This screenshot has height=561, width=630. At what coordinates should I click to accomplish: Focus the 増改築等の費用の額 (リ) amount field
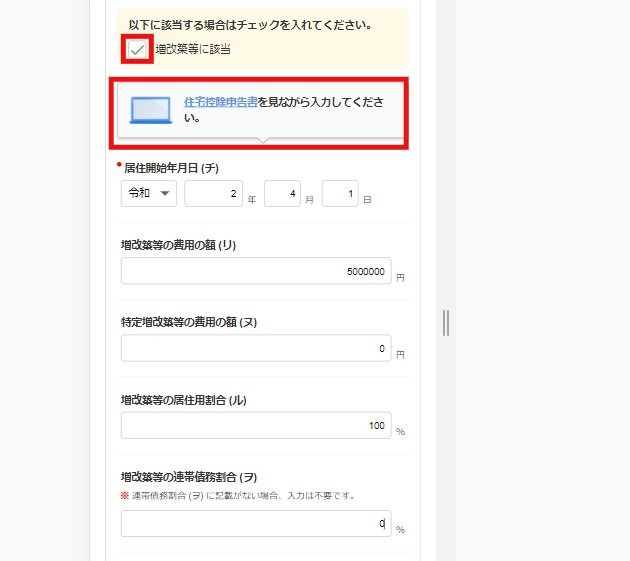coord(256,271)
